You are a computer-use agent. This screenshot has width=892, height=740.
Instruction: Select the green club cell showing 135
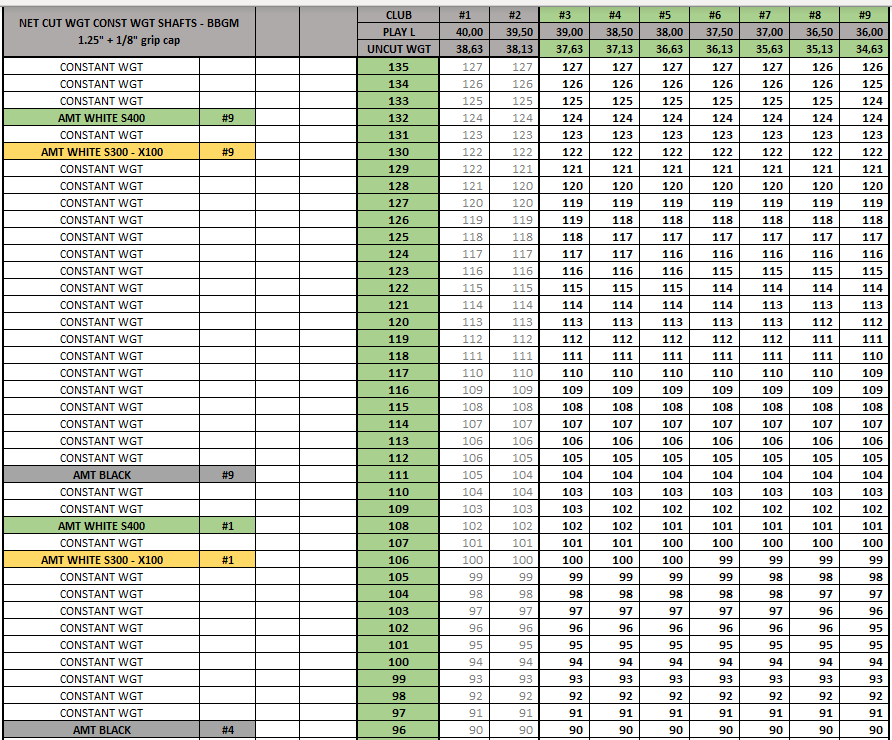tap(397, 67)
